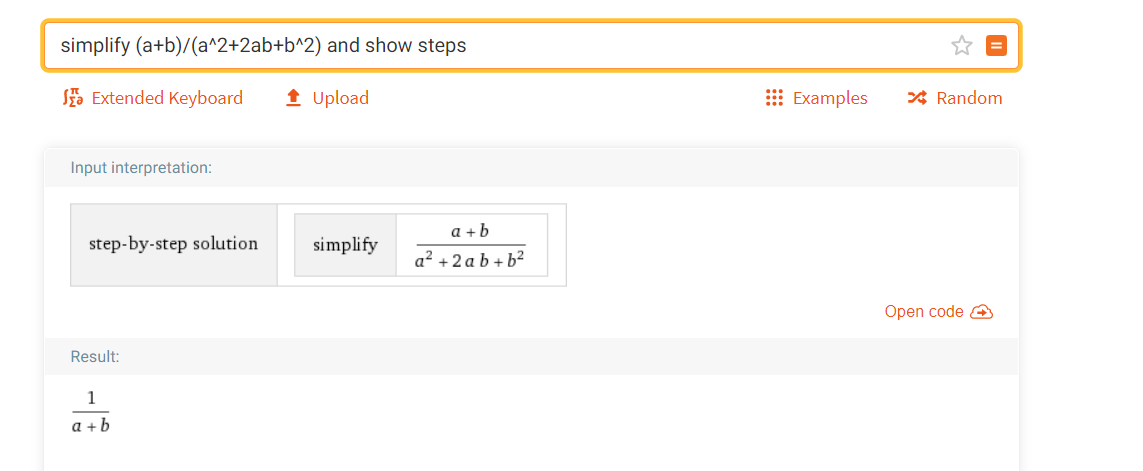Click the Examples grid icon
Screen dimensions: 1143x471
click(774, 98)
